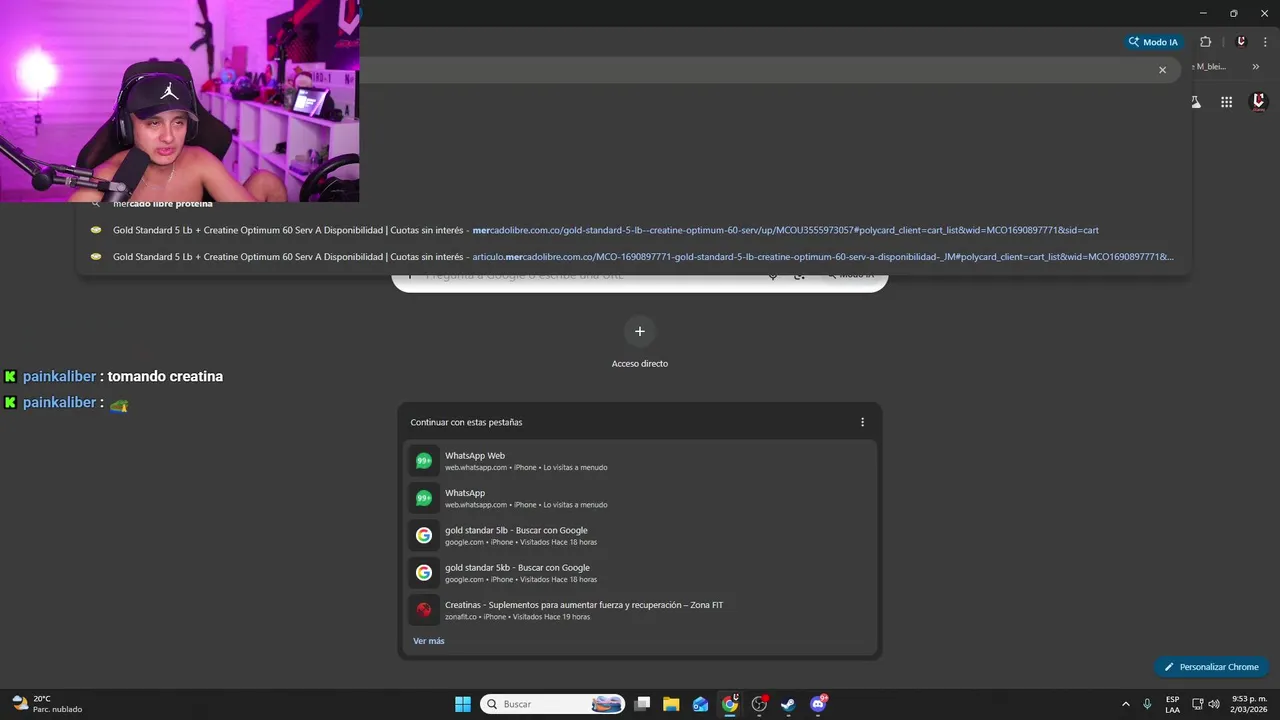Activate the Modo IA button in toolbar
Image resolution: width=1280 pixels, height=720 pixels.
pos(1153,42)
